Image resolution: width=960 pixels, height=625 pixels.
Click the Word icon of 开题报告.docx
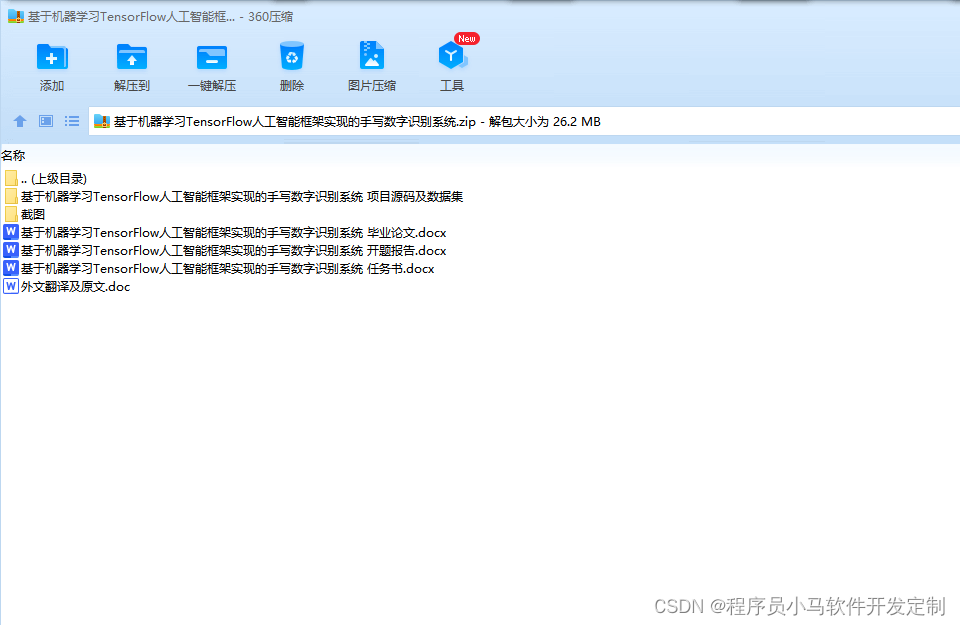pyautogui.click(x=11, y=250)
